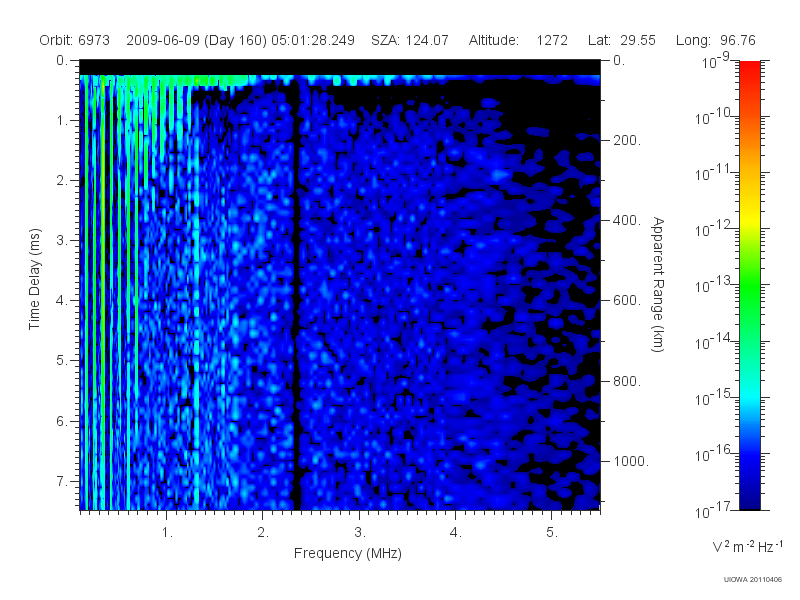Click the frequency tick label '3.'

360,533
